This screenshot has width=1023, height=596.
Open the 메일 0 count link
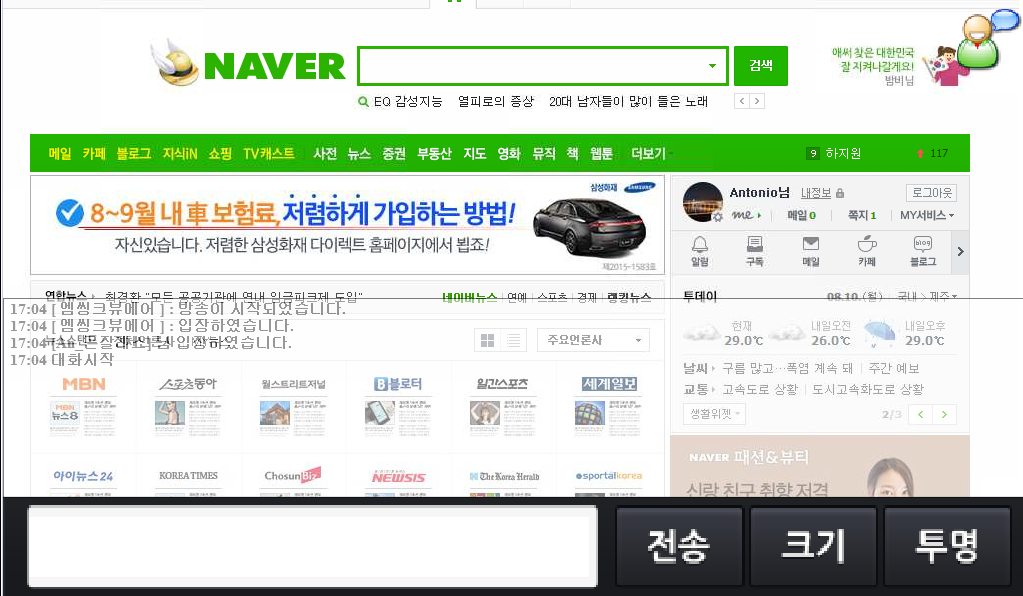coord(801,215)
